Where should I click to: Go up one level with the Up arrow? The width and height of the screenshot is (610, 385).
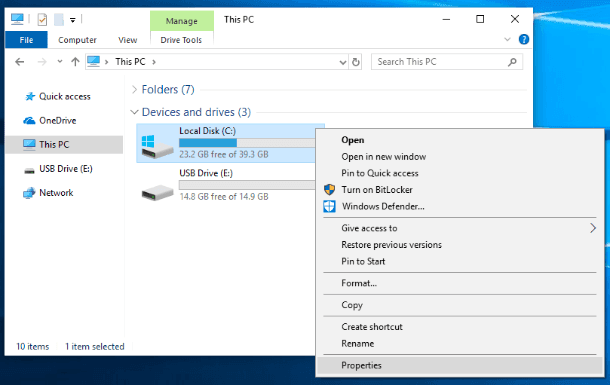coord(75,61)
